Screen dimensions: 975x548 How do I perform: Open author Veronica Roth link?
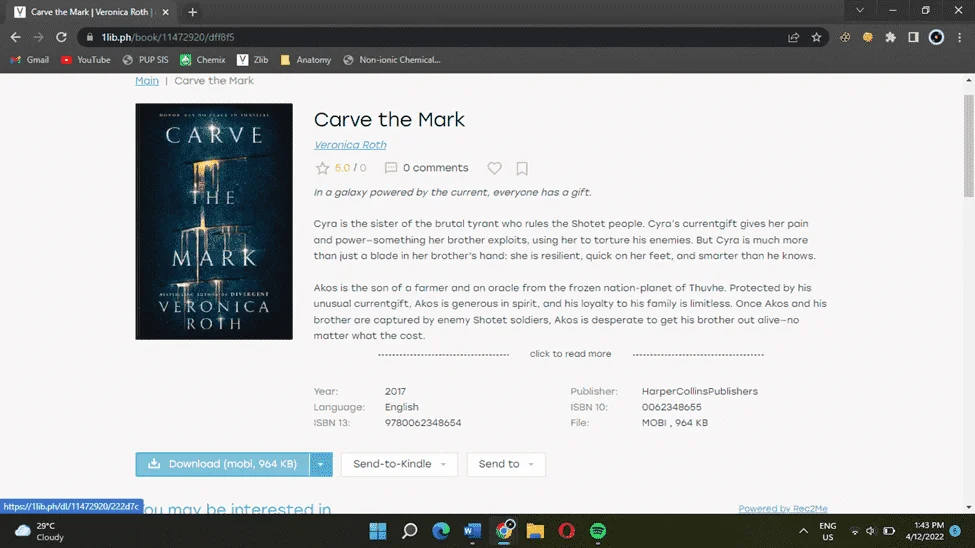point(350,145)
